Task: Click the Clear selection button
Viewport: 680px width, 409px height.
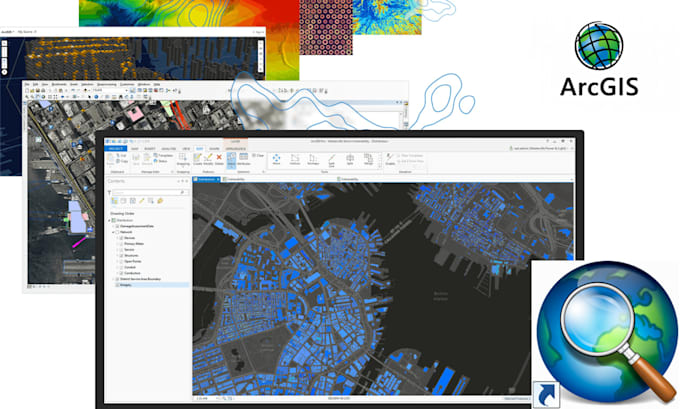Action: coord(258,155)
